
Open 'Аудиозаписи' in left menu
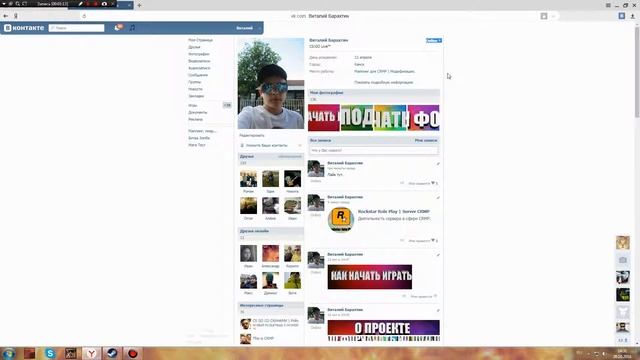pos(199,68)
